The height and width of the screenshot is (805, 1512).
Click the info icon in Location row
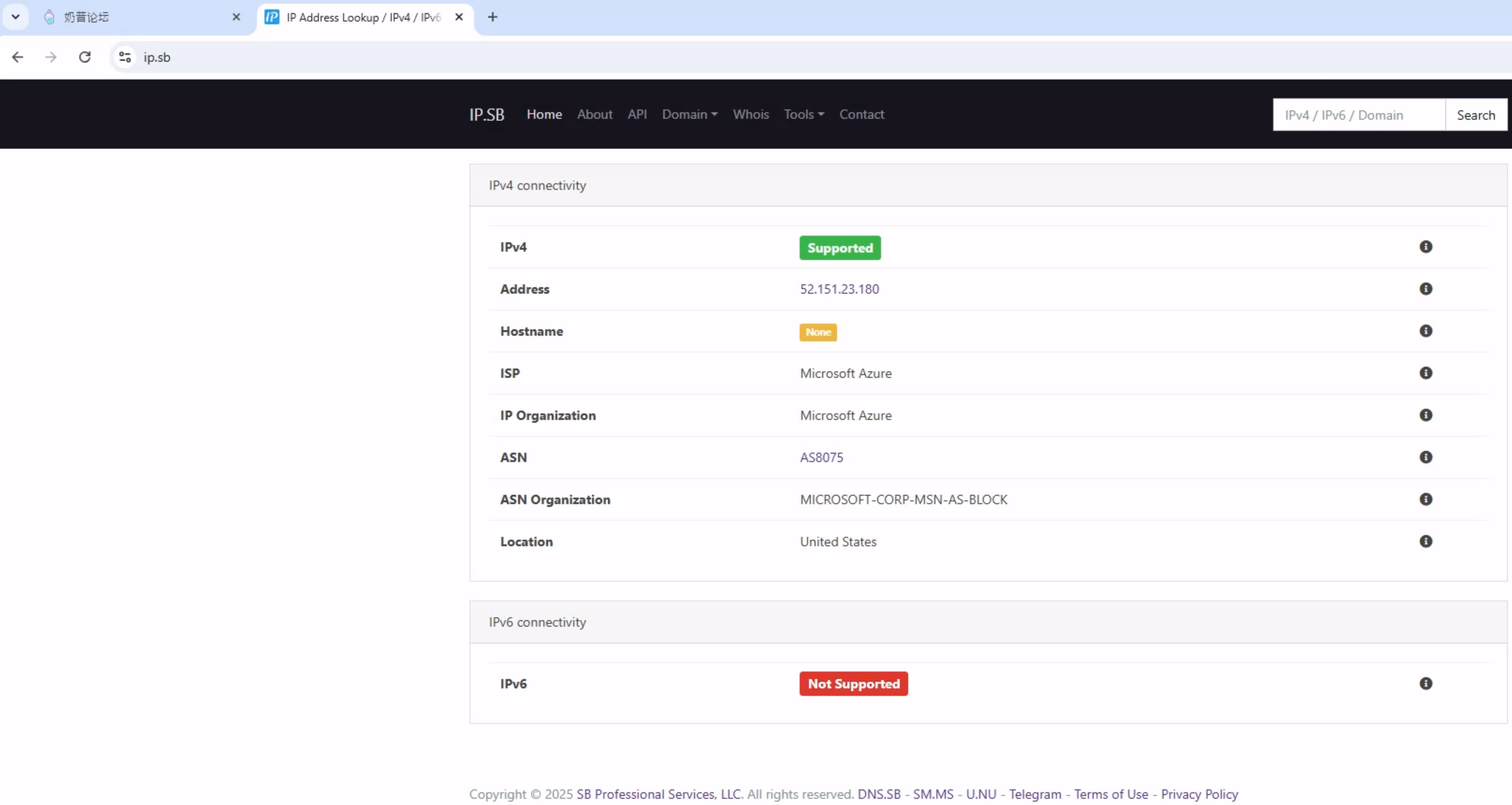pyautogui.click(x=1425, y=541)
